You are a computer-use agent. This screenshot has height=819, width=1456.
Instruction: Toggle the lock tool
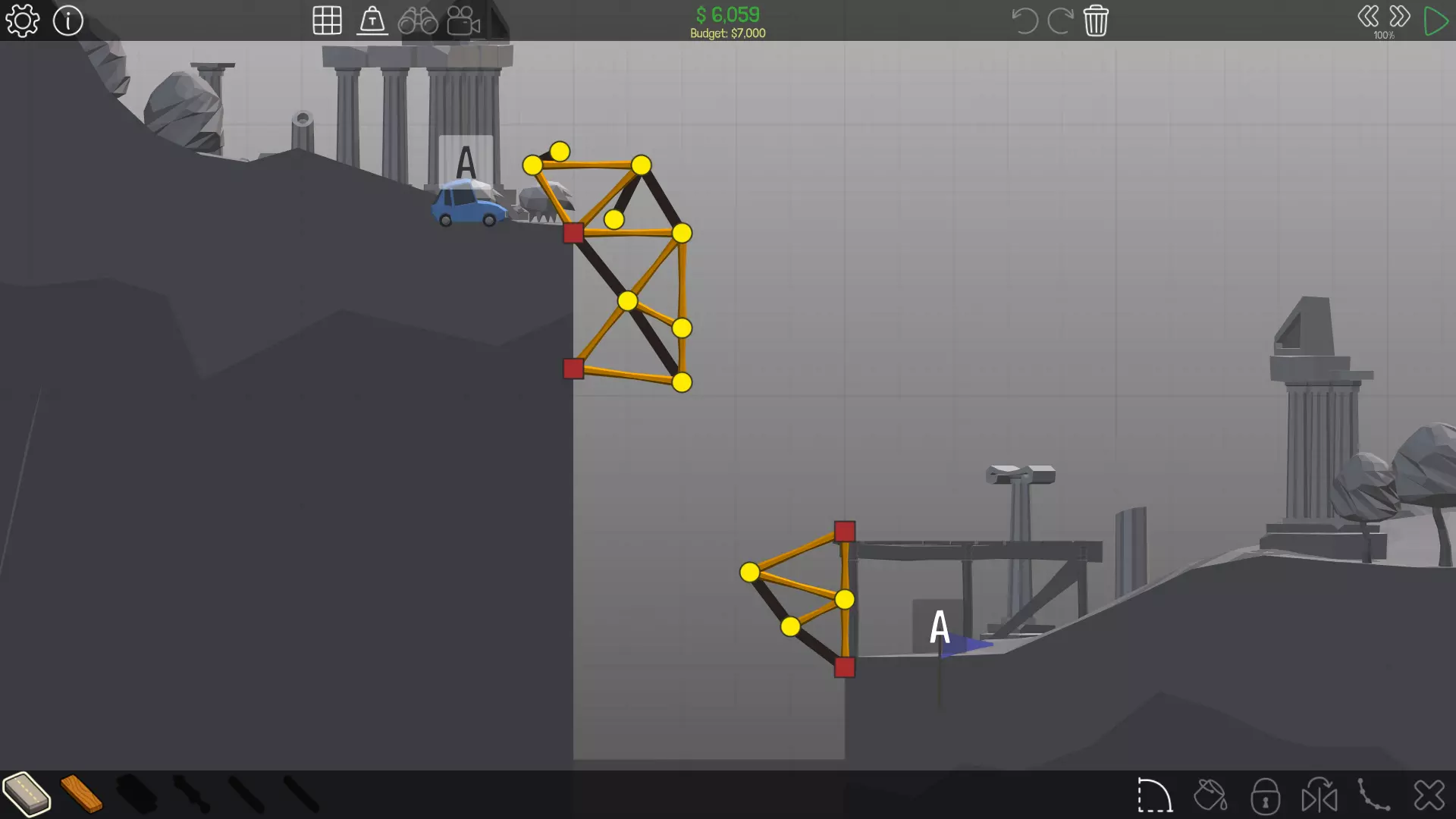click(x=1265, y=795)
